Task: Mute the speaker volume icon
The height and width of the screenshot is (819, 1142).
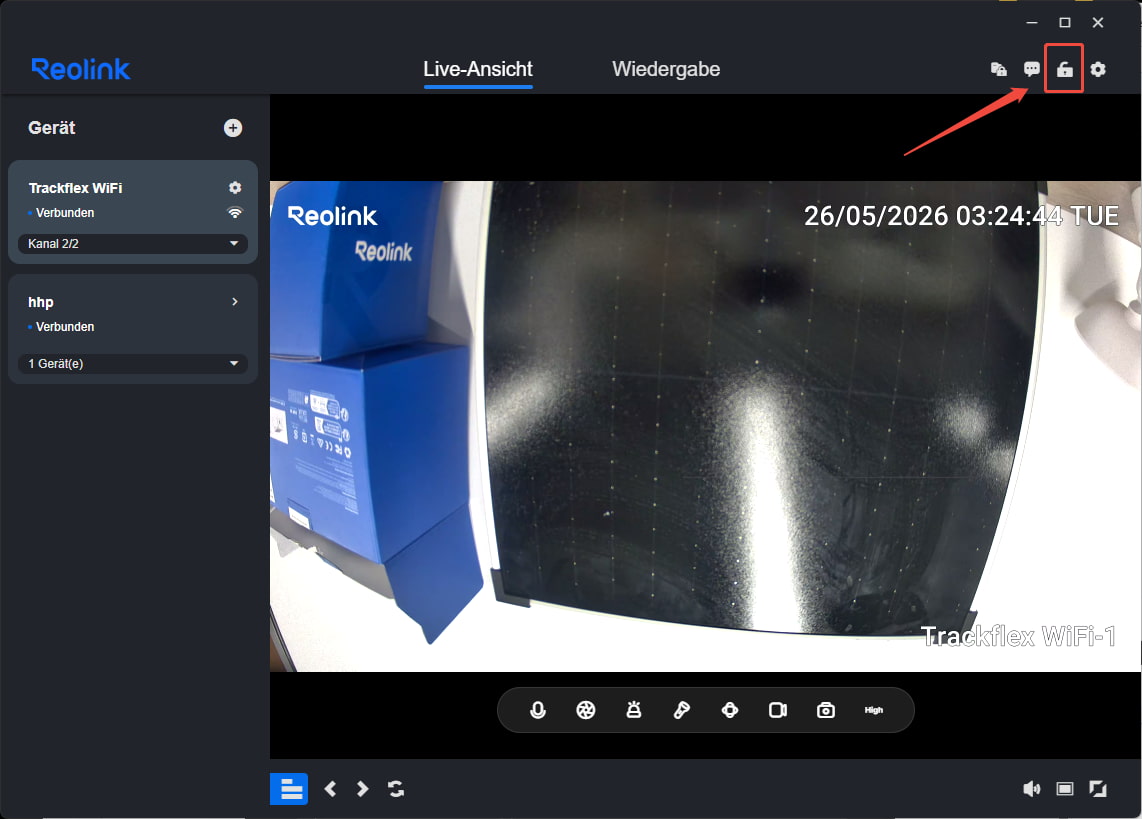Action: 1031,789
